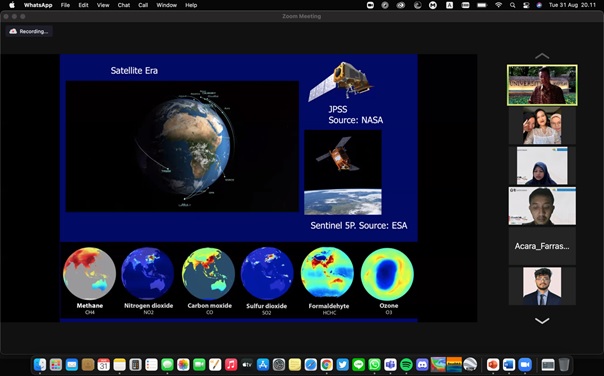
Task: Open the WhatsApp icon in the Dock
Action: click(374, 364)
